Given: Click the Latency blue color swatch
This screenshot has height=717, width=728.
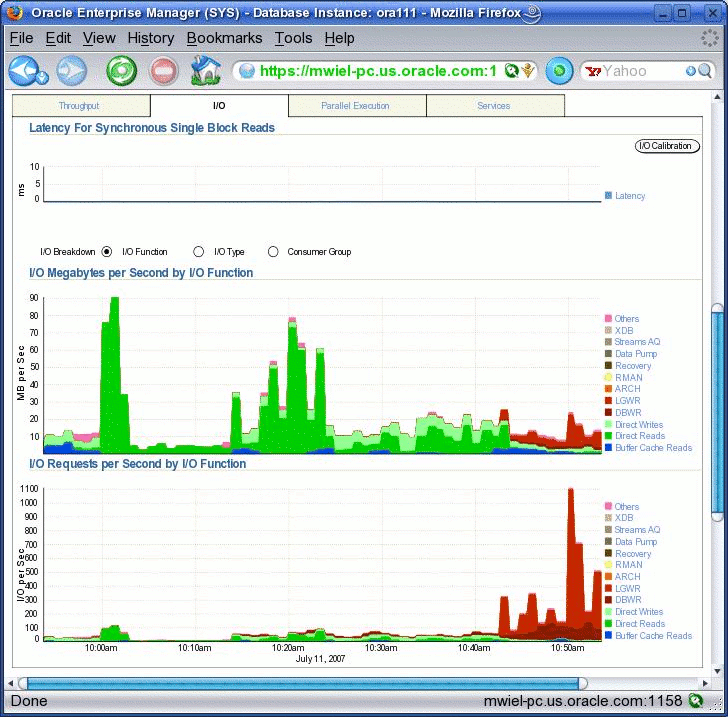Looking at the screenshot, I should pos(608,196).
